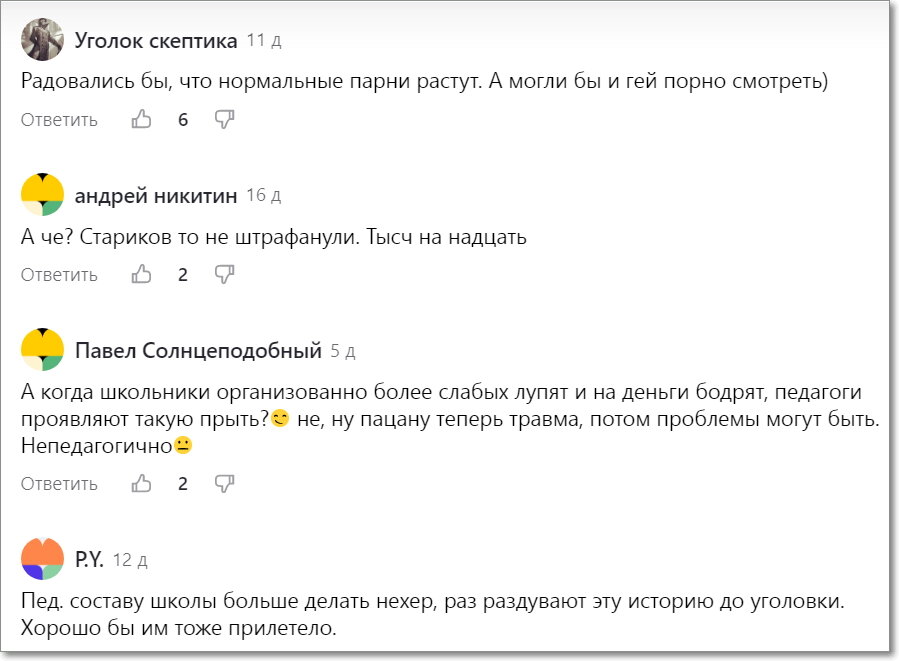899x661 pixels.
Task: Select the like count next to Уголок скептика's comment
Action: click(182, 119)
